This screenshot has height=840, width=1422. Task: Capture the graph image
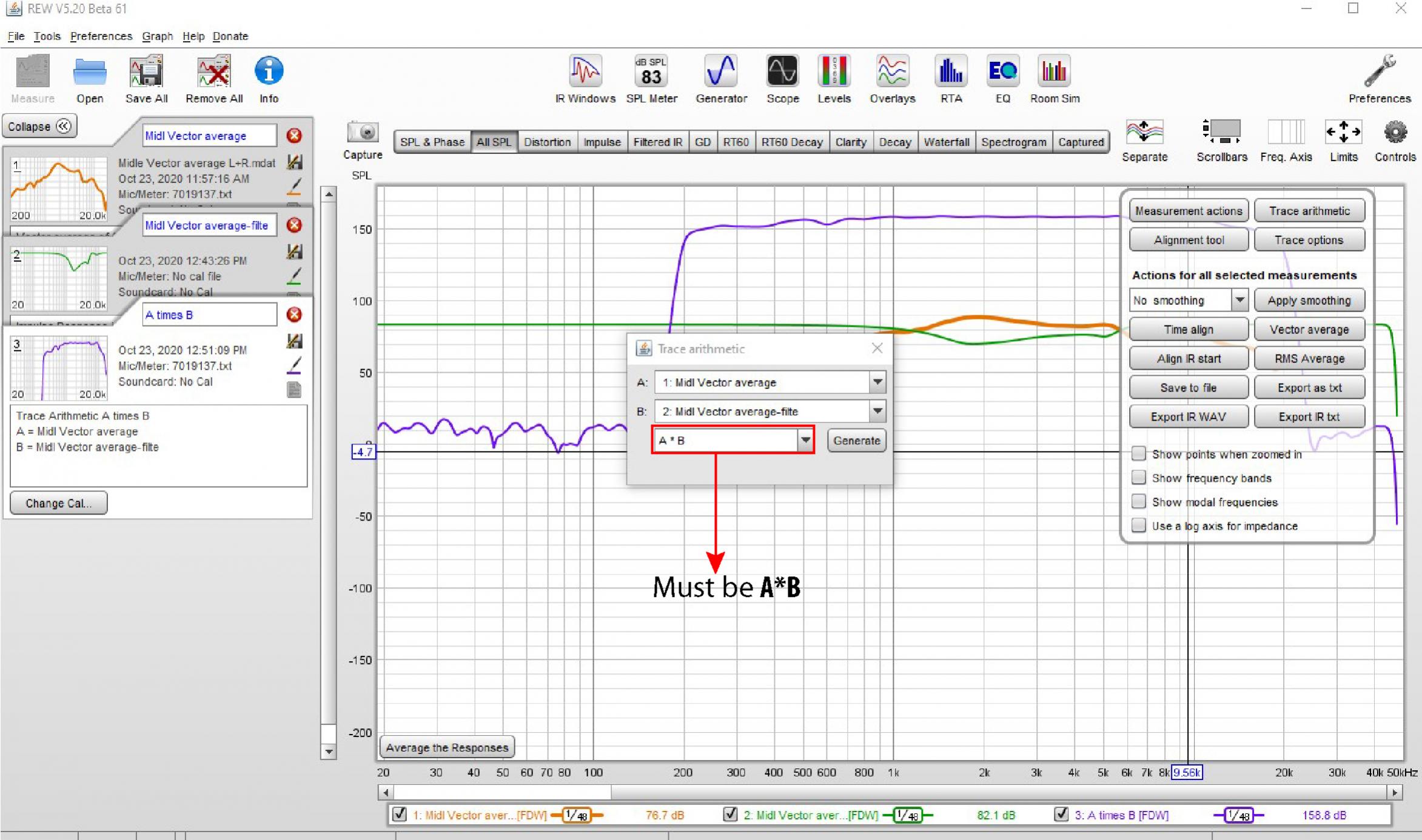[x=363, y=141]
